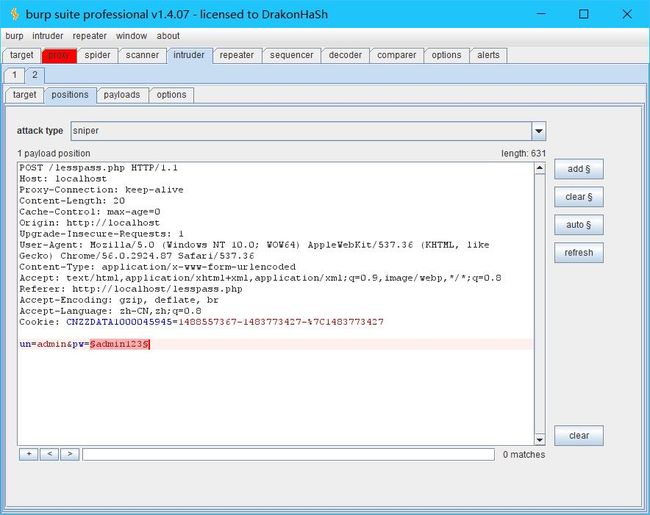Click the POST /lesspass.php request line
The height and width of the screenshot is (515, 650).
[99, 168]
